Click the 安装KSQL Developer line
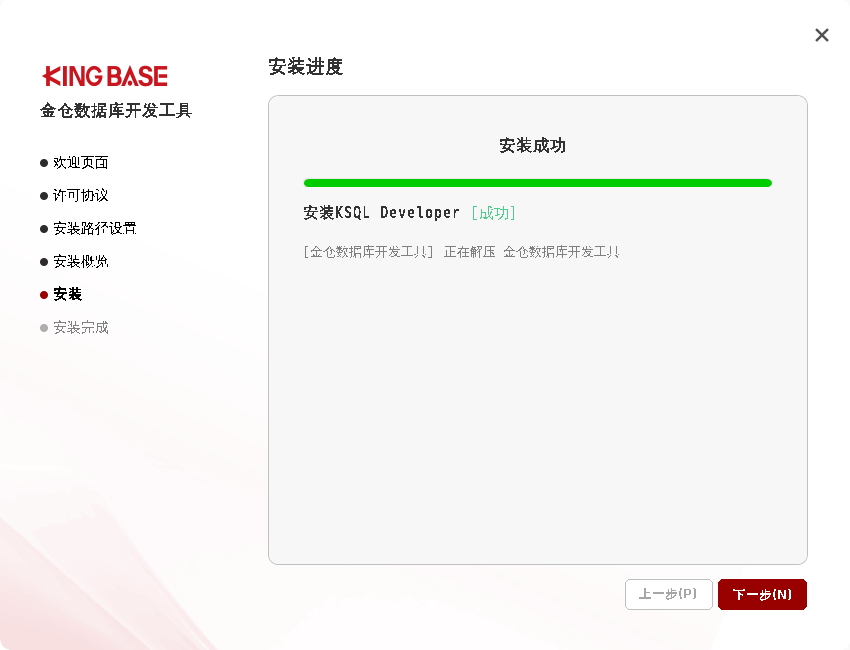 point(381,213)
